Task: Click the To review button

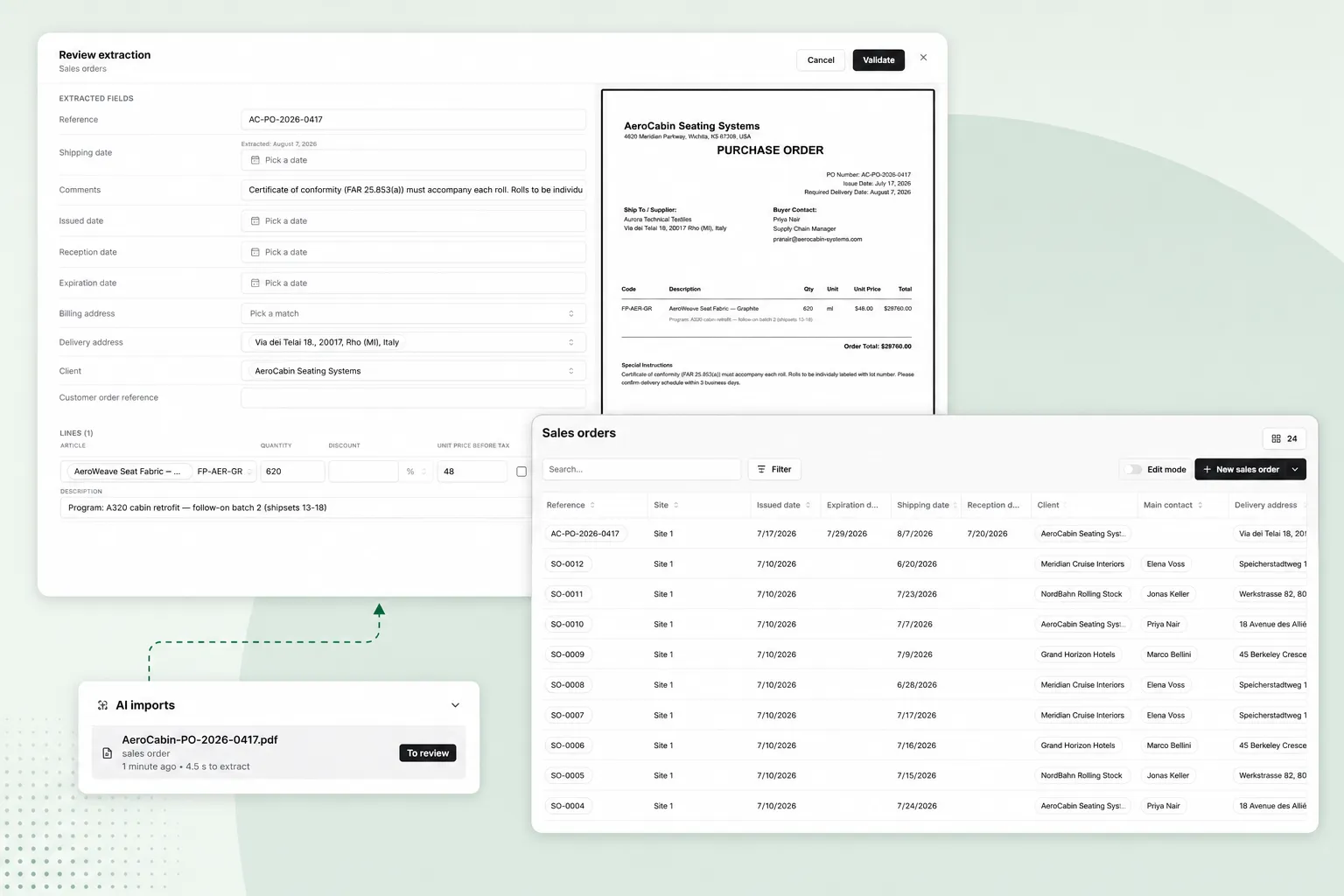Action: (x=428, y=753)
